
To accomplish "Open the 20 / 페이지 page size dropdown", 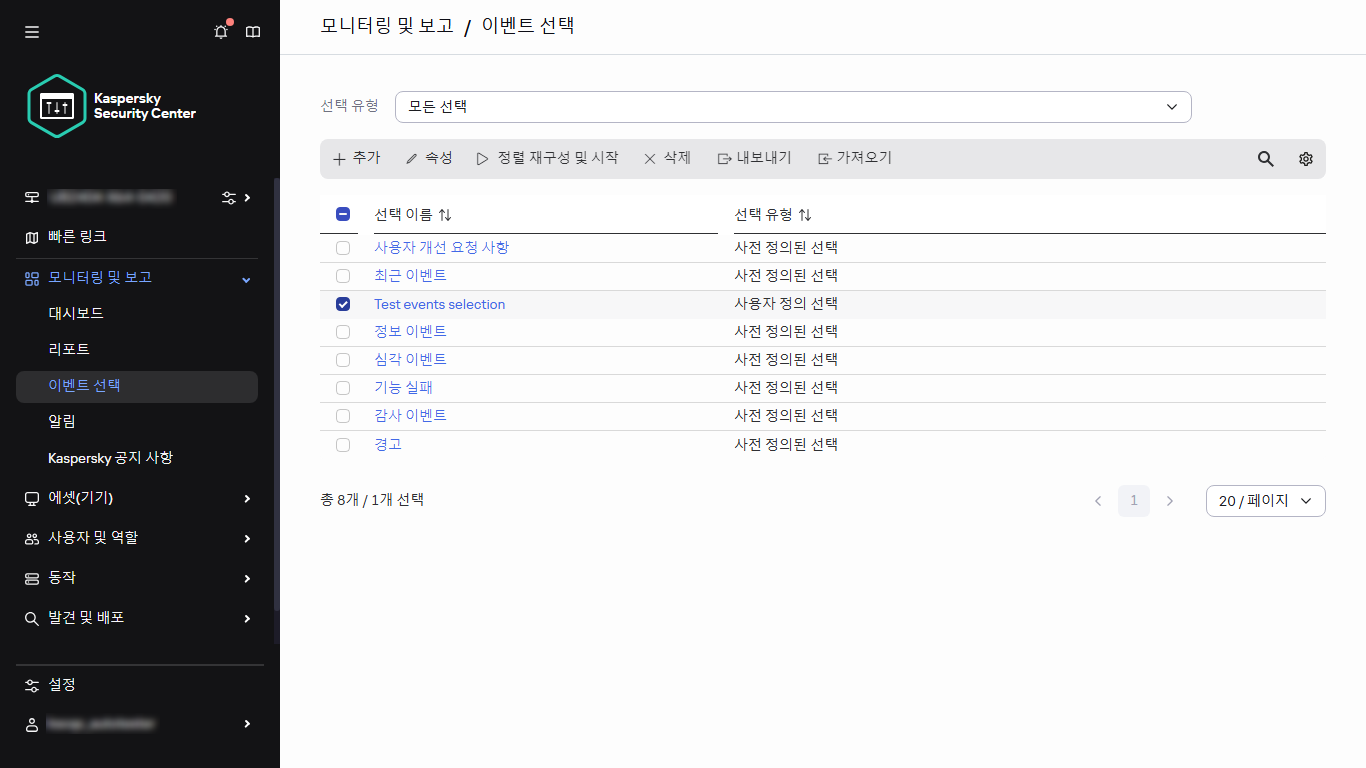I will [1266, 500].
